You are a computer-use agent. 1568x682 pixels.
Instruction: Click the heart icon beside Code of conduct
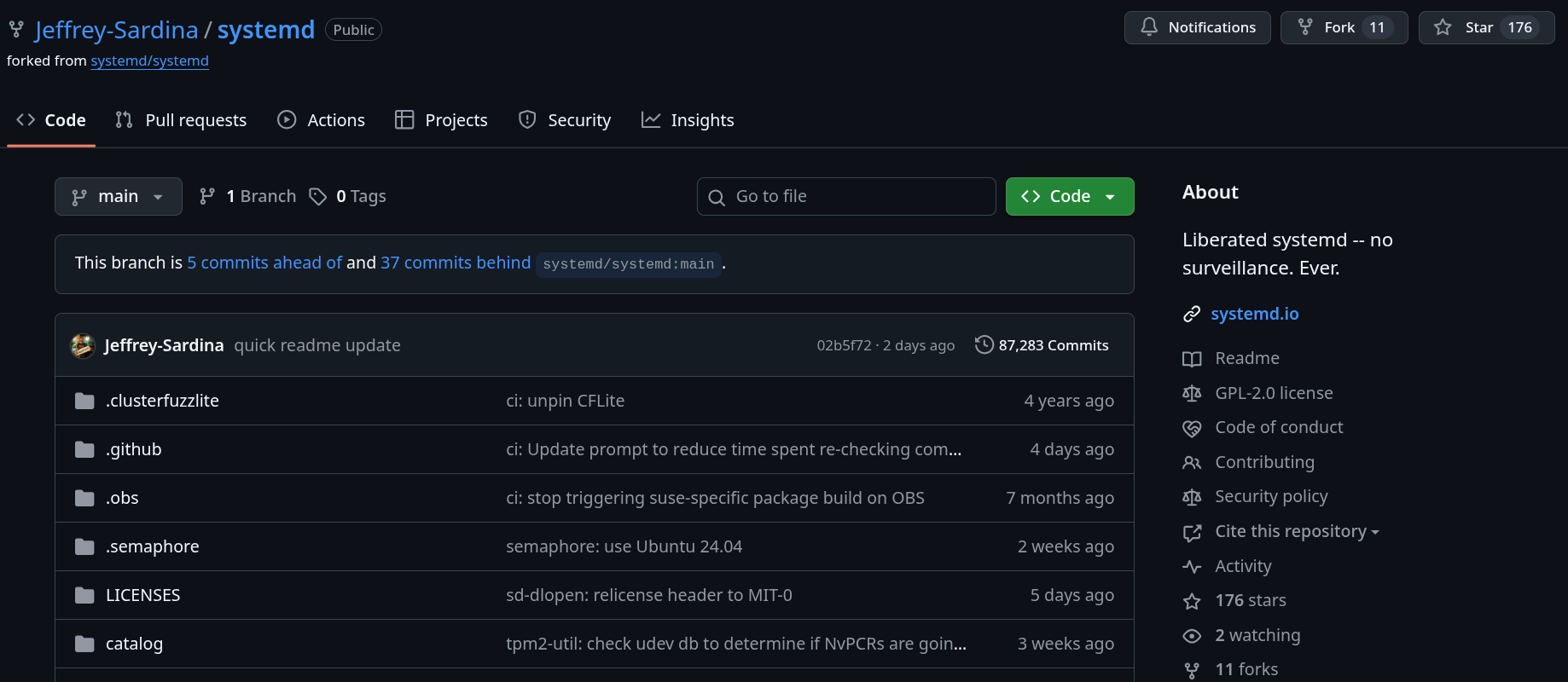(1192, 428)
